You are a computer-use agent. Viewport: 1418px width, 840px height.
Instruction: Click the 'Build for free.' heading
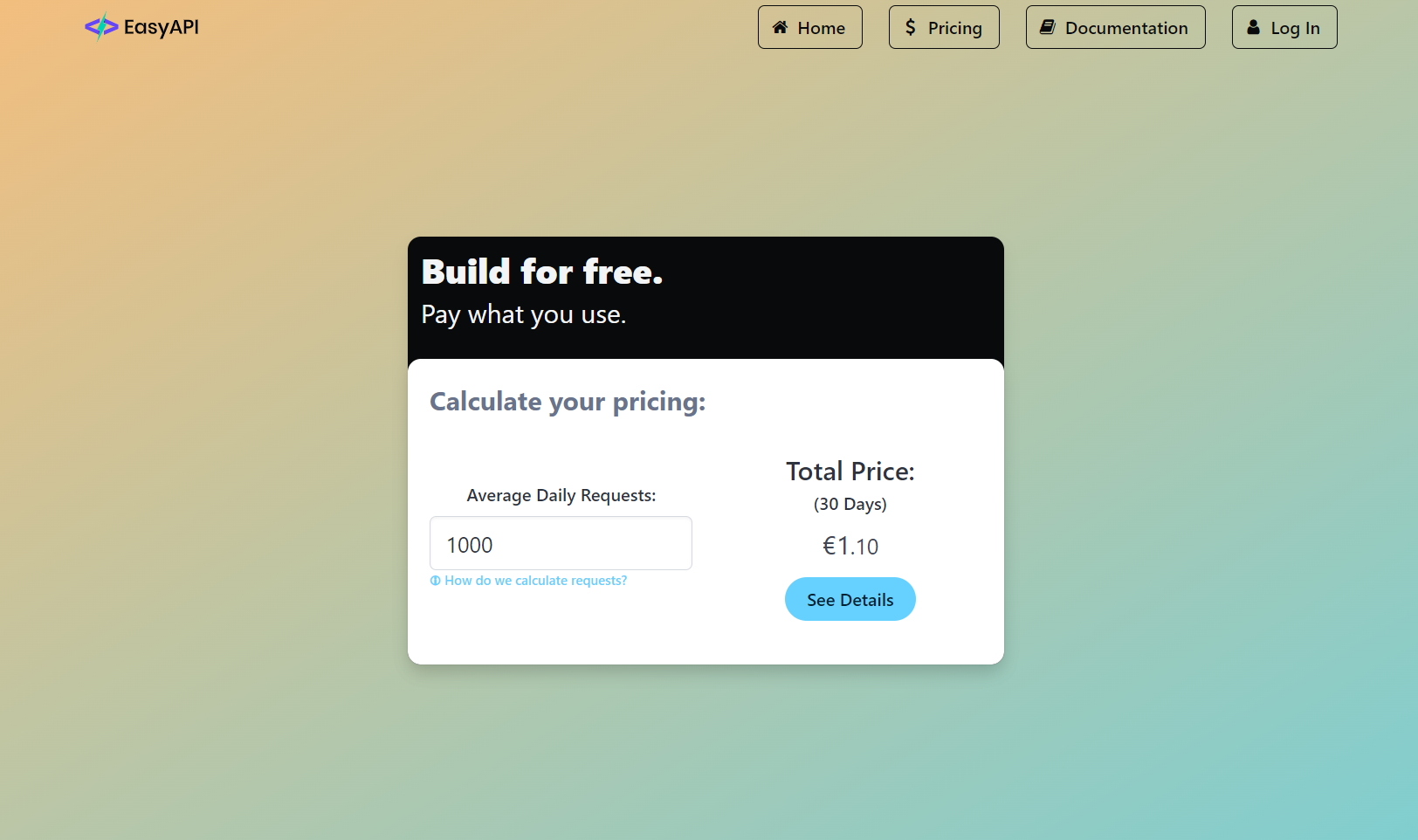(x=542, y=272)
